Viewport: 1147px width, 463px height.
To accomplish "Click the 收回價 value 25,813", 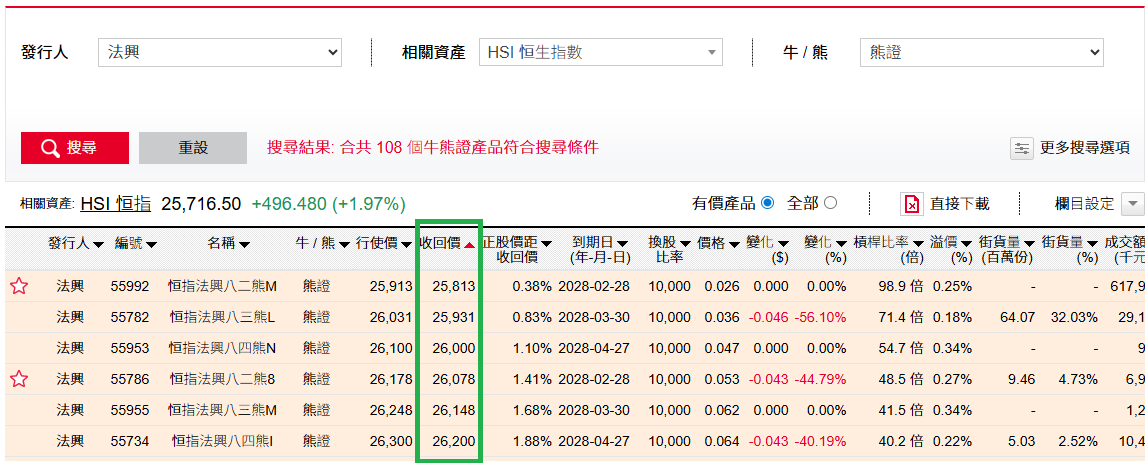I will click(454, 287).
